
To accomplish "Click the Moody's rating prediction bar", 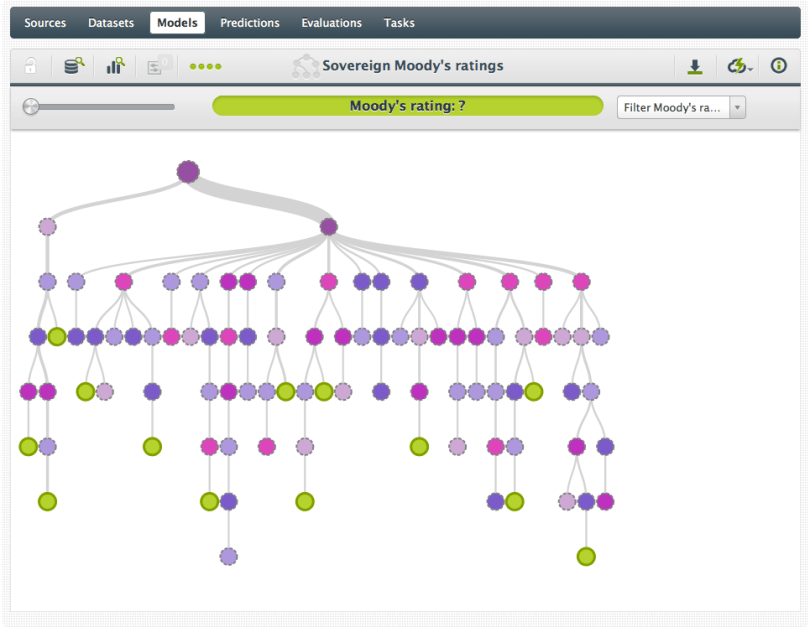I will tap(407, 106).
